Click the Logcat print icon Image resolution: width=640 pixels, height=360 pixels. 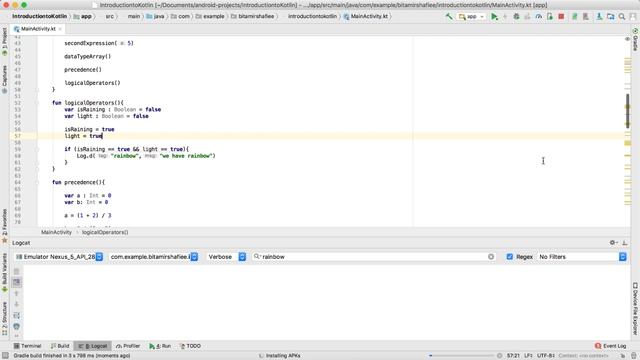click(x=16, y=327)
